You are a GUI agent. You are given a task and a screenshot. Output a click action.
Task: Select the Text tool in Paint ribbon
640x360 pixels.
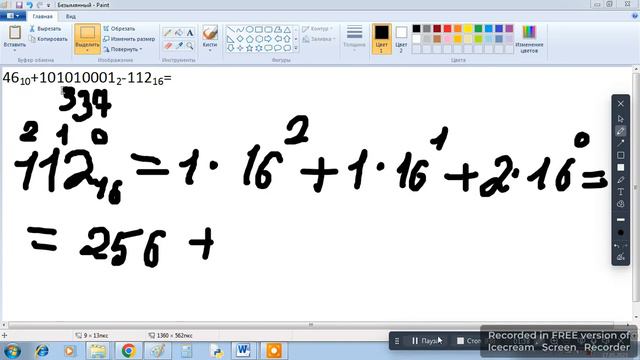(190, 33)
